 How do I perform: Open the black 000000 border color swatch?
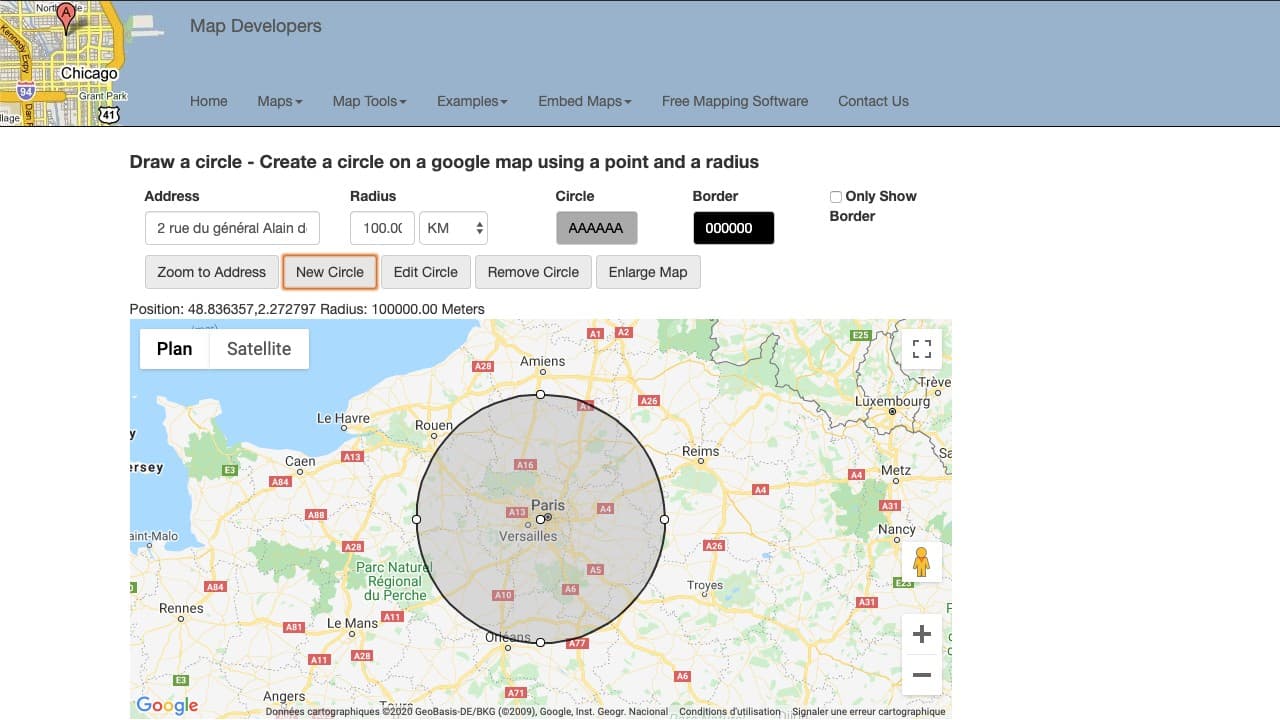(x=733, y=228)
